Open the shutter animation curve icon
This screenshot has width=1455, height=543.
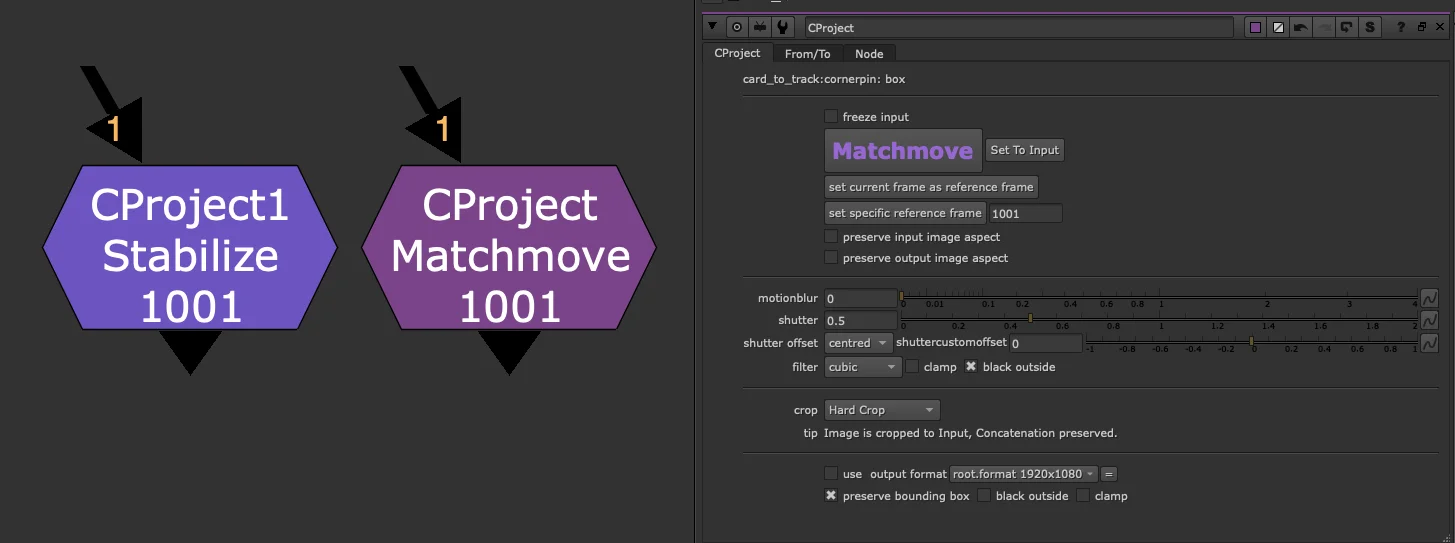point(1430,320)
